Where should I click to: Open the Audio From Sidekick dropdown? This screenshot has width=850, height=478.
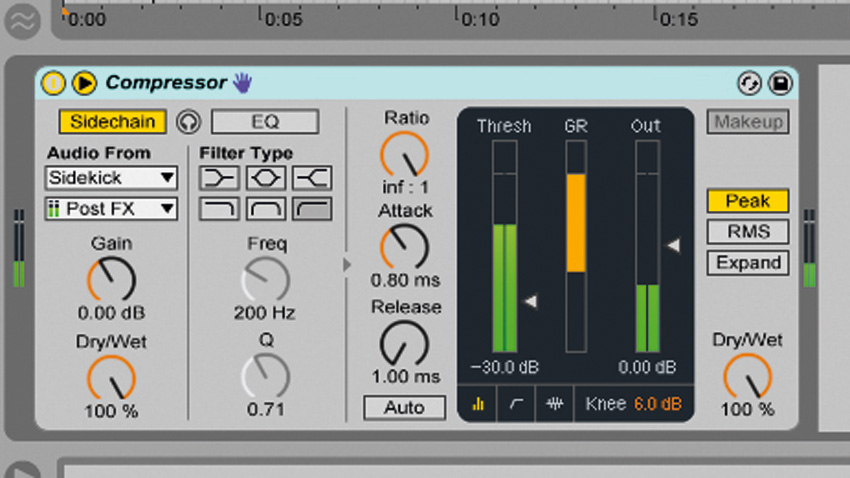click(x=111, y=178)
